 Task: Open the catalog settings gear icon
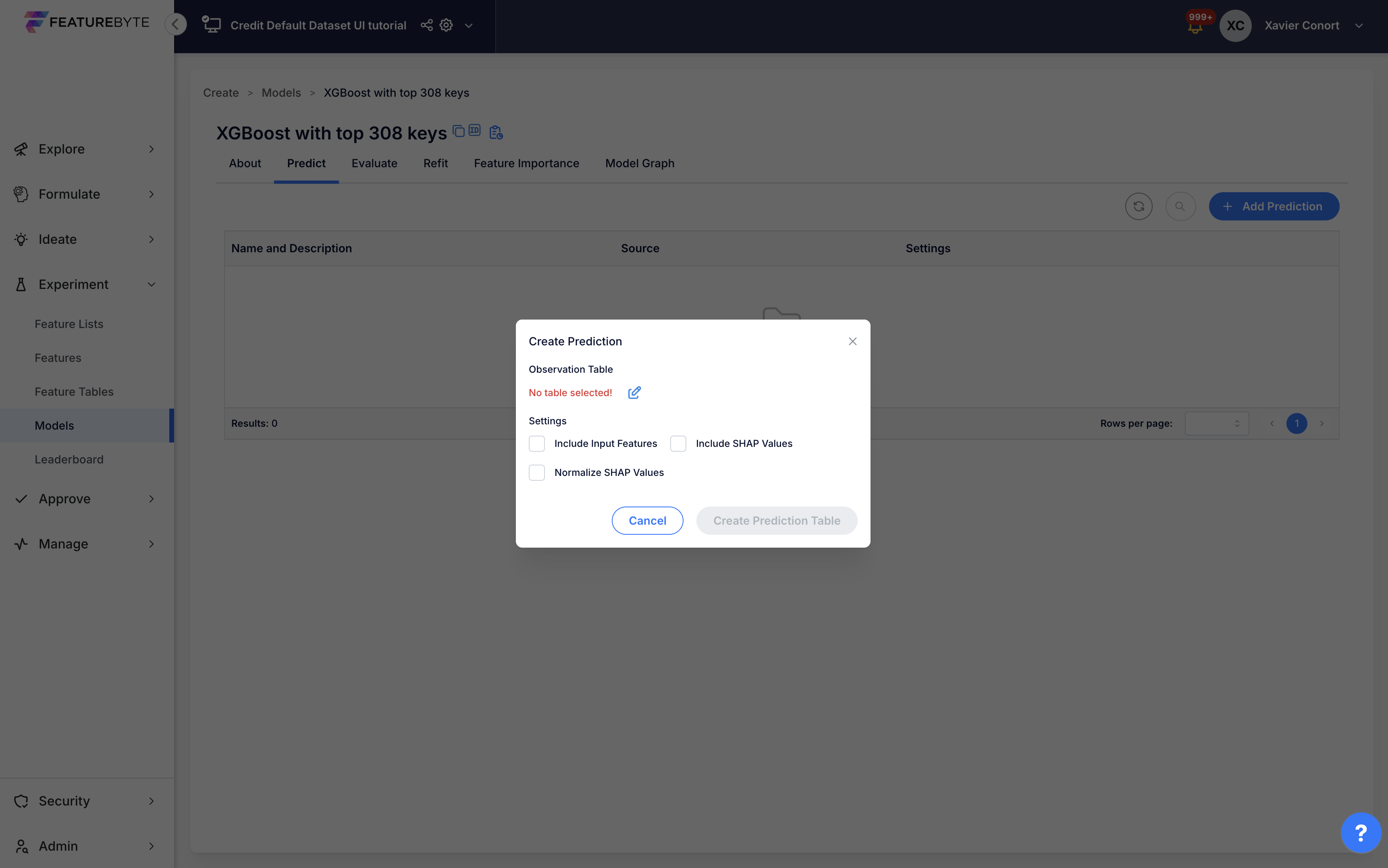tap(446, 25)
